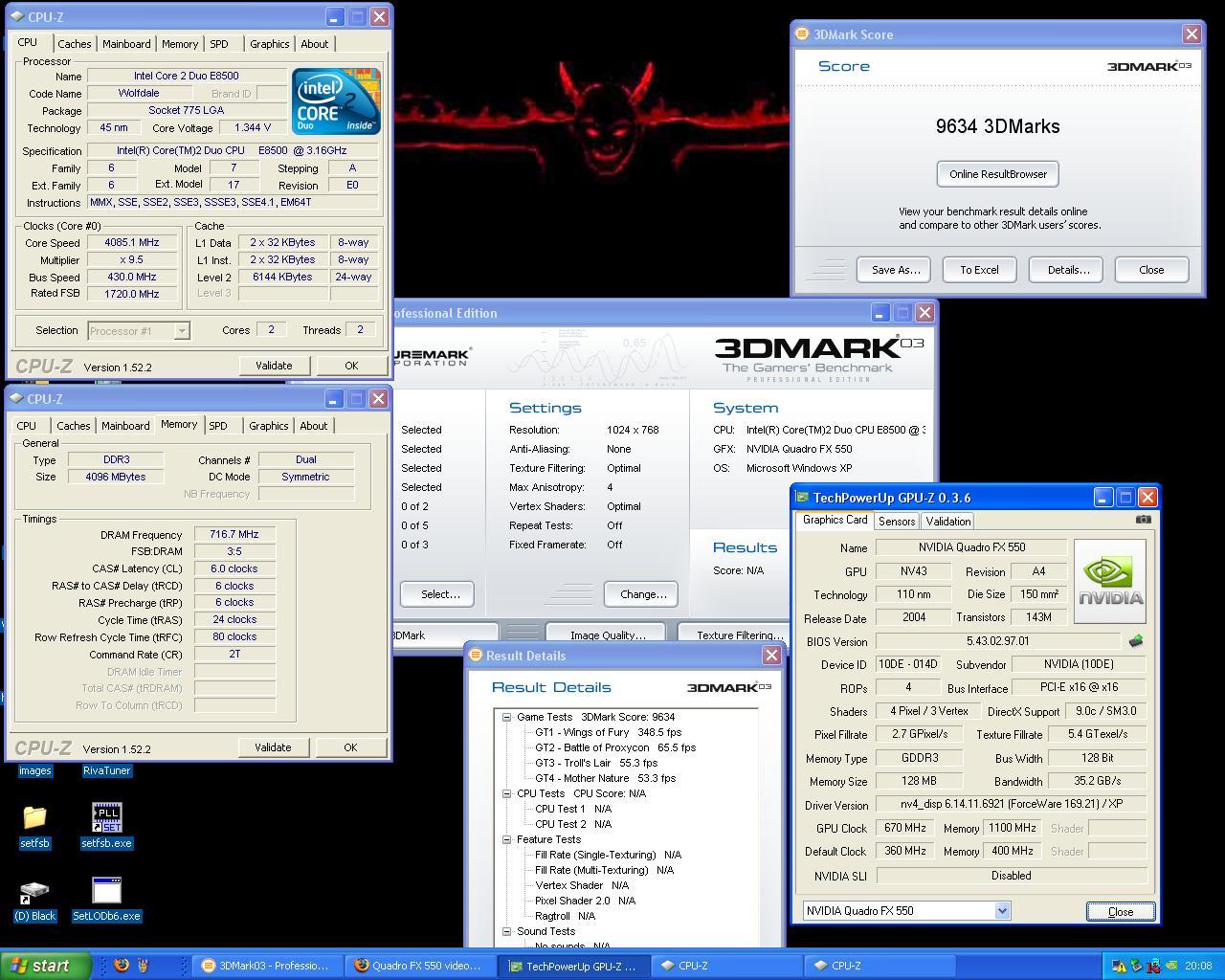
Task: Collapse the Game Tests tree node
Action: (x=507, y=717)
